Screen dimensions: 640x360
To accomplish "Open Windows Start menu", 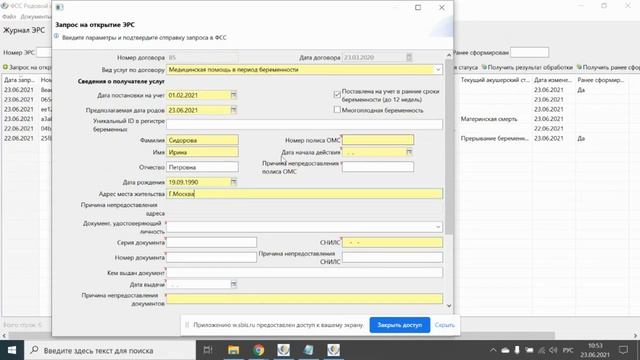I will [12, 350].
